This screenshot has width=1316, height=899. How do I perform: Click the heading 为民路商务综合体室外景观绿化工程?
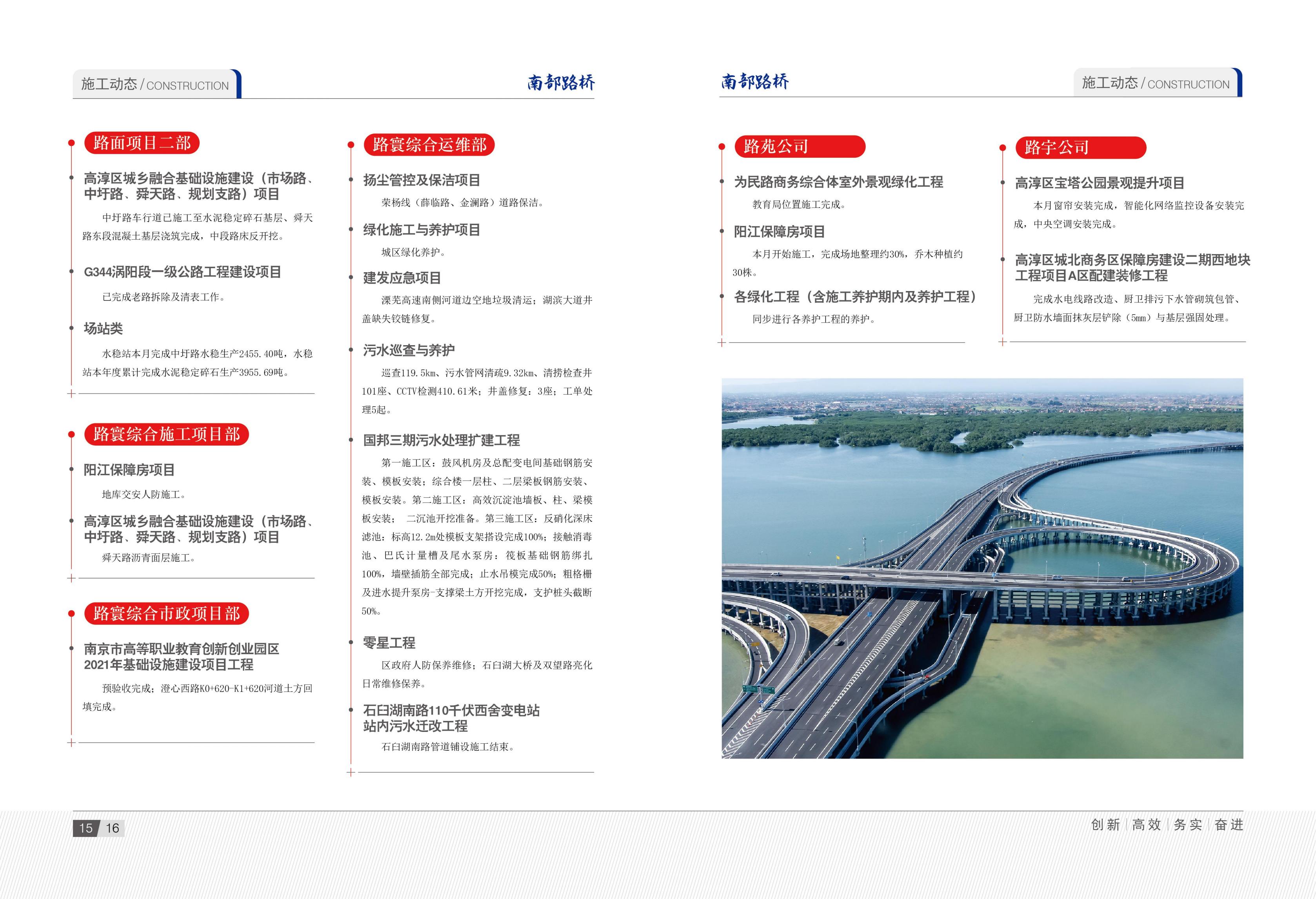tap(838, 182)
